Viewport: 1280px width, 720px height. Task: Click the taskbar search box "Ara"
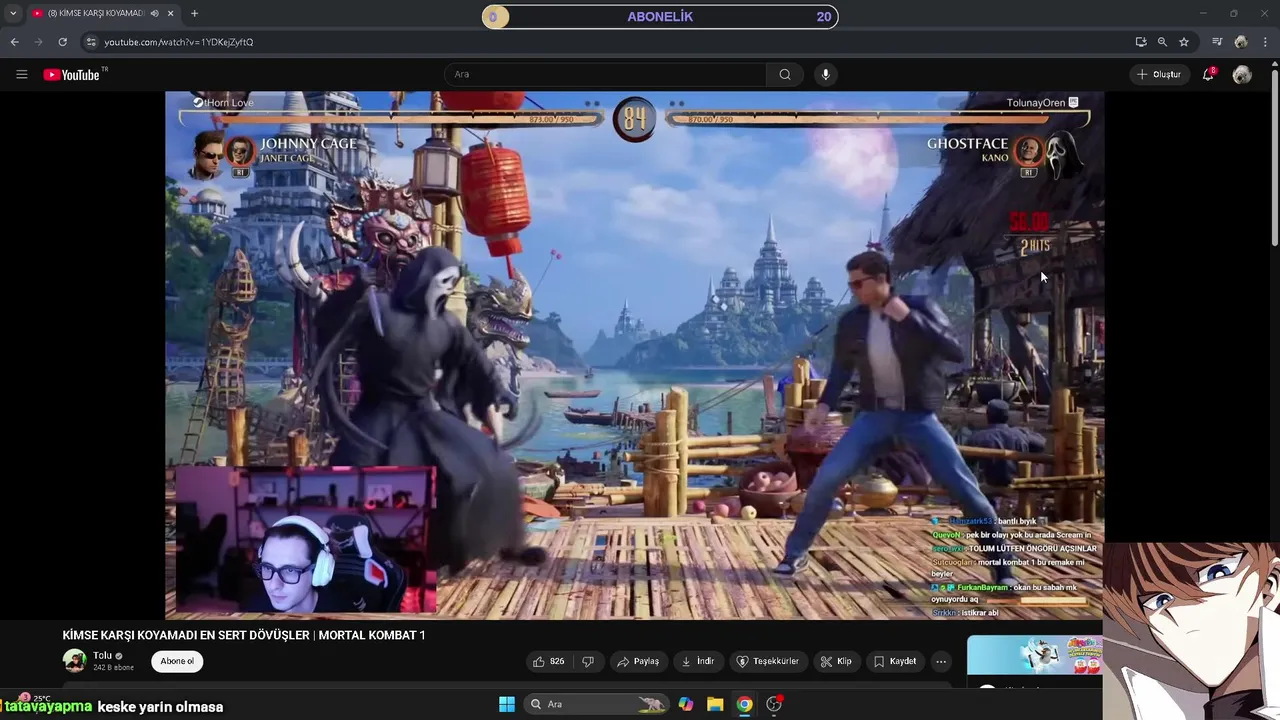tap(596, 704)
